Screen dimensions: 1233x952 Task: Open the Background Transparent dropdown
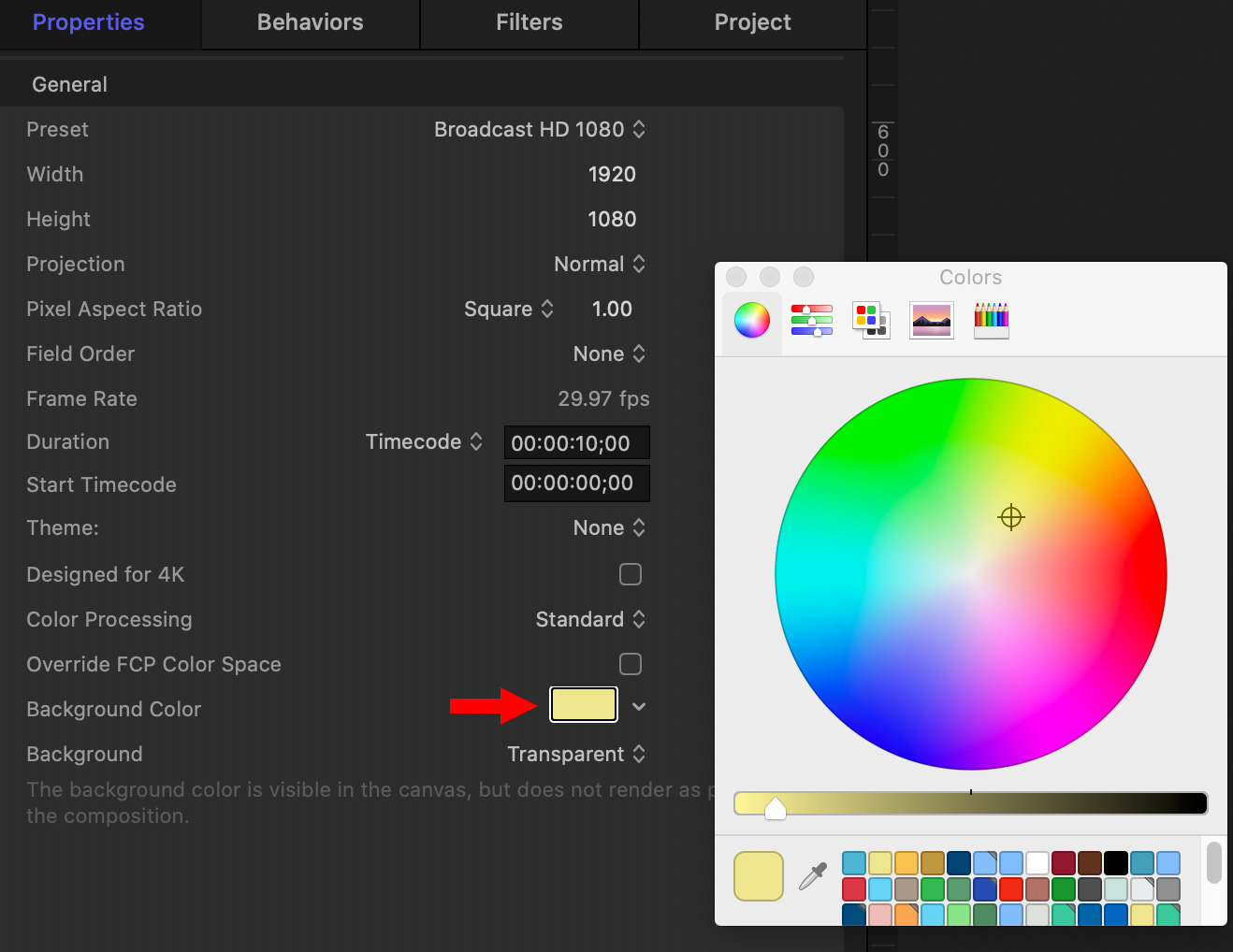tap(576, 754)
